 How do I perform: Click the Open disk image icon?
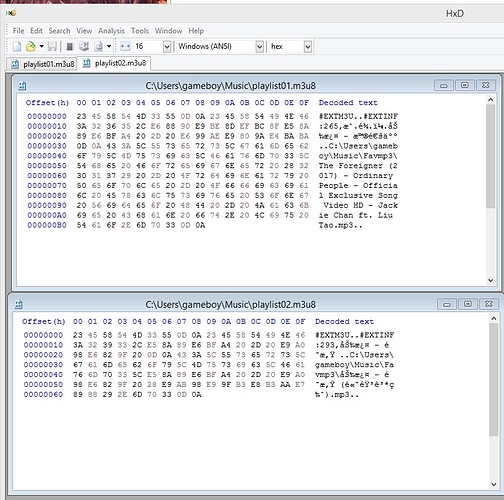click(99, 46)
